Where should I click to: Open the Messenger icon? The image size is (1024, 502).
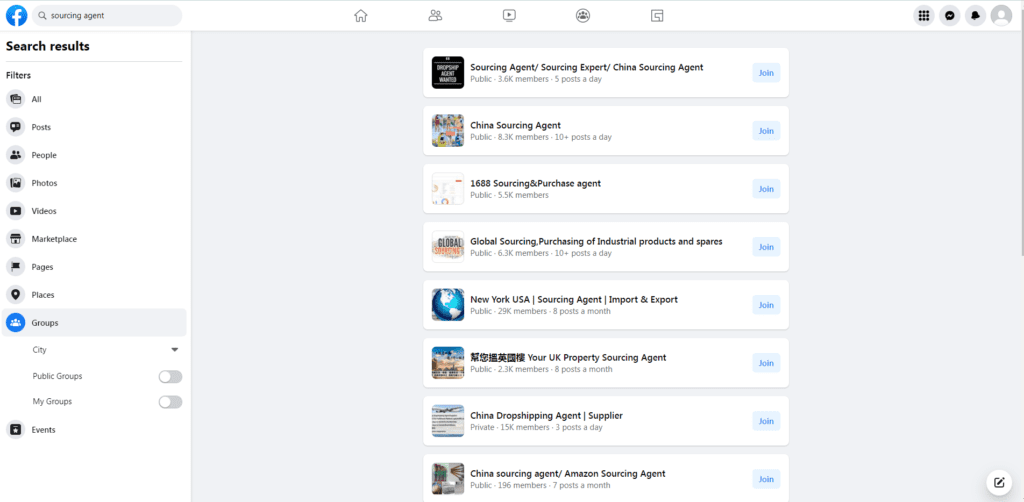tap(950, 16)
